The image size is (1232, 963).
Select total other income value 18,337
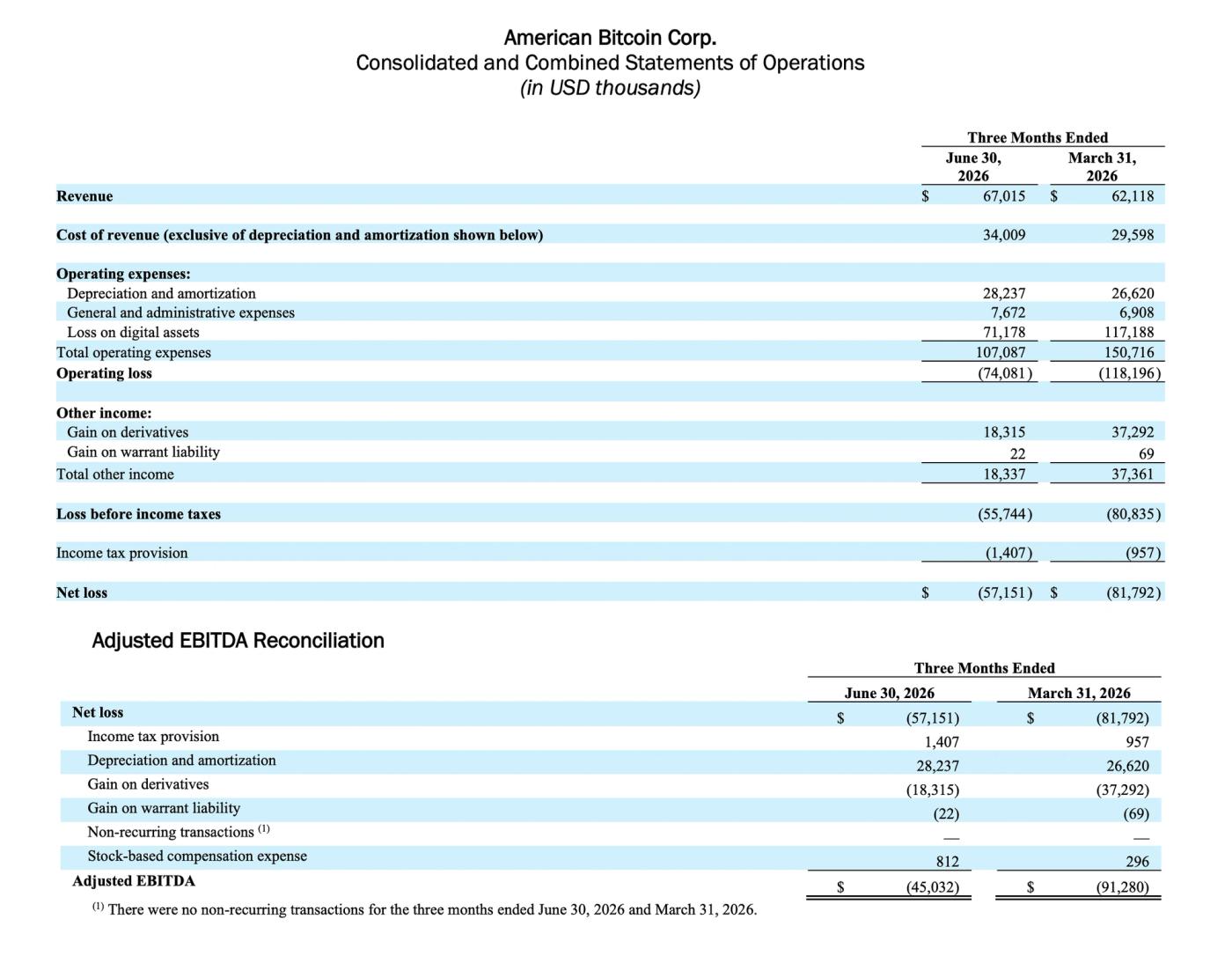1004,474
